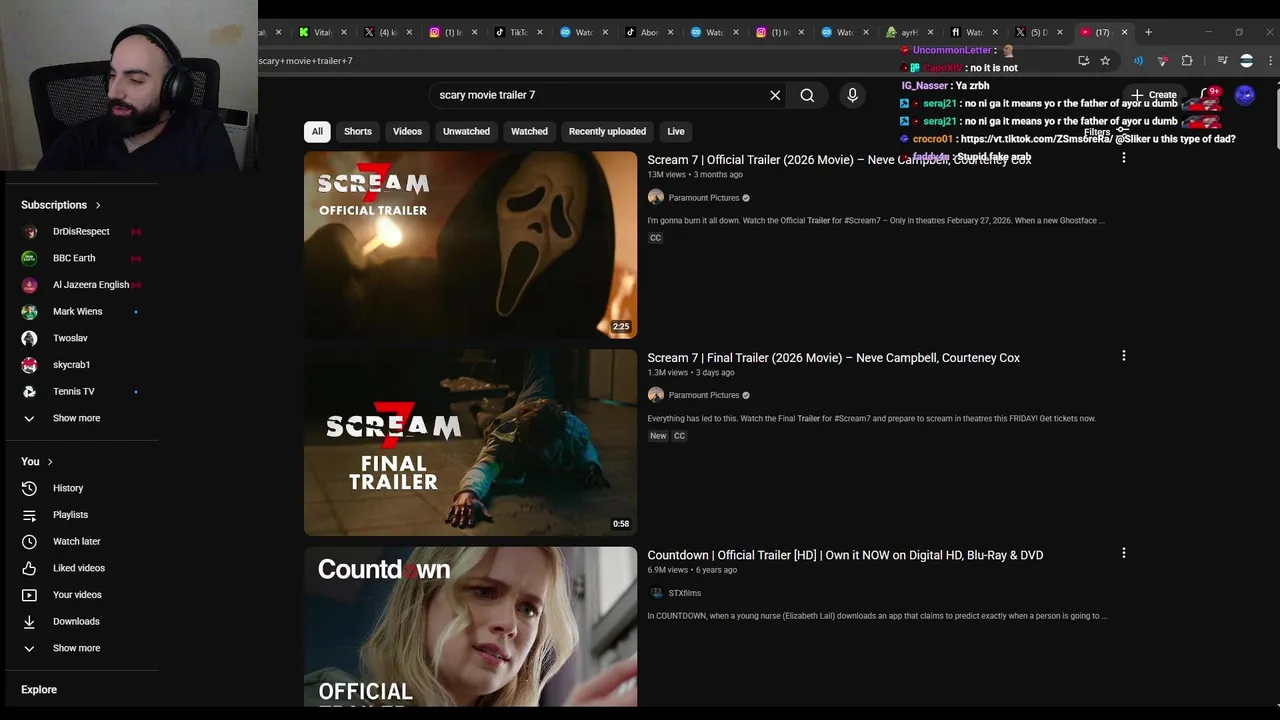The width and height of the screenshot is (1280, 720).
Task: Open browser profile icon
Action: pyautogui.click(x=1246, y=61)
